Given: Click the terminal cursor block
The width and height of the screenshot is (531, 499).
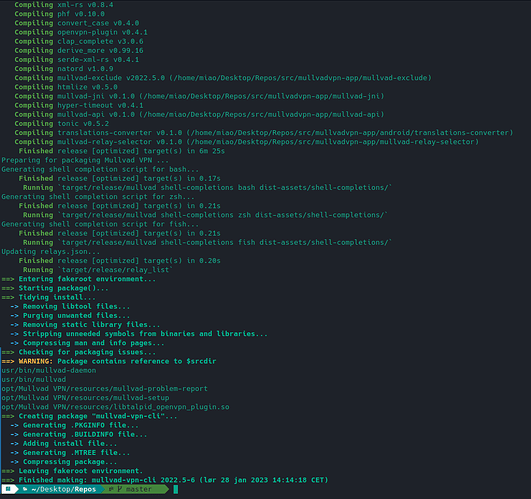Looking at the screenshot, I should [176, 489].
